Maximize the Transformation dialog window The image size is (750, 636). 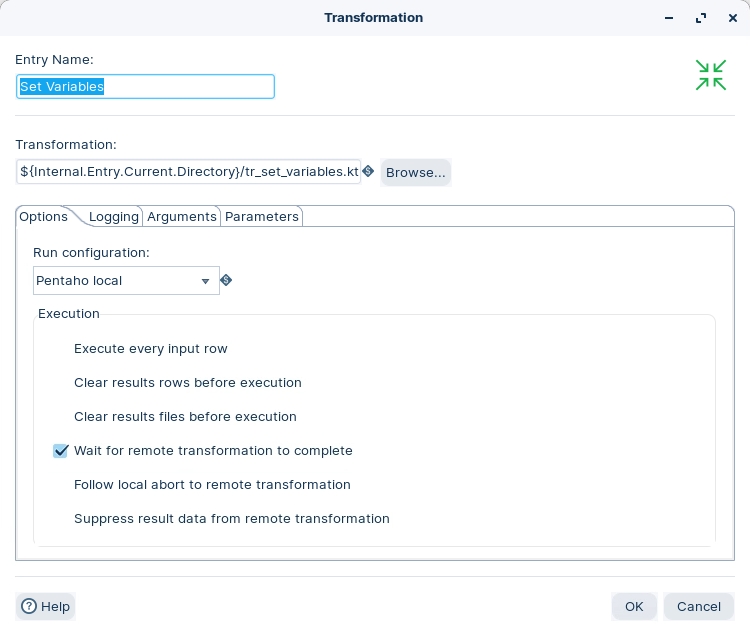click(702, 18)
